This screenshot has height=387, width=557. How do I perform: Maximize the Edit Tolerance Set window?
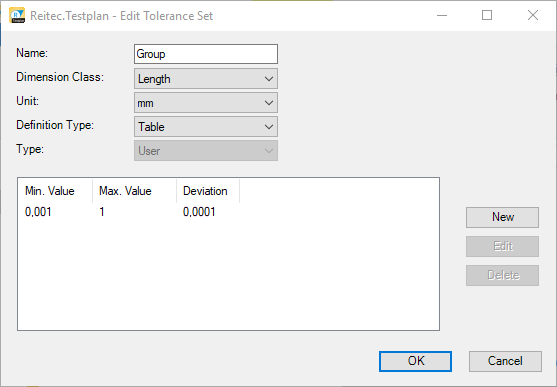tap(487, 16)
